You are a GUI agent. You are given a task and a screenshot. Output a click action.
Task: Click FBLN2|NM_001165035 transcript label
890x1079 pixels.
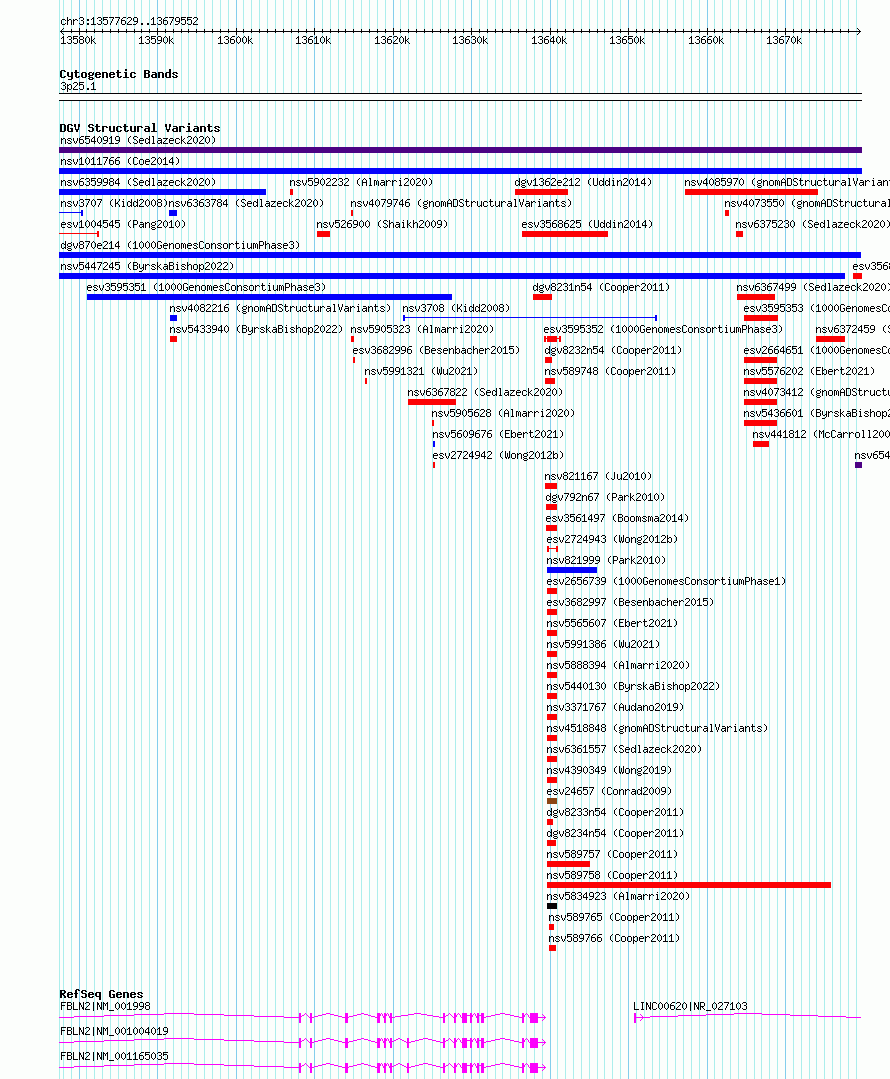tap(114, 1056)
